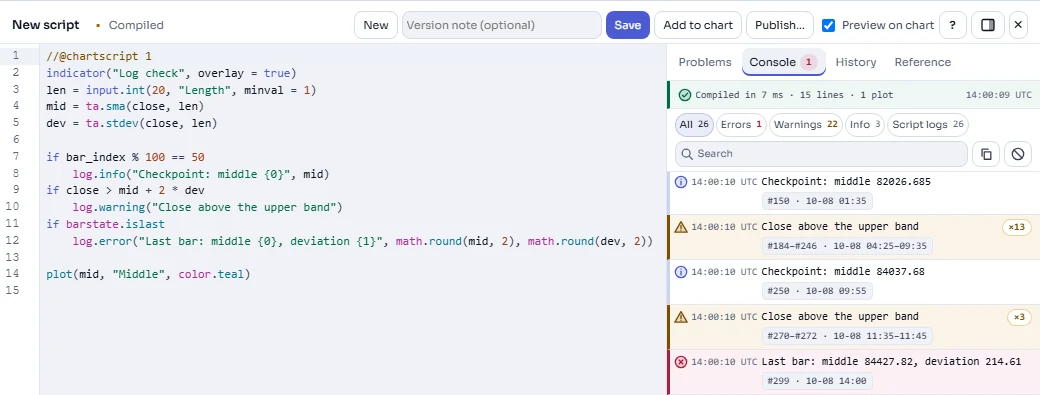
Task: Click the New script button
Action: click(376, 25)
